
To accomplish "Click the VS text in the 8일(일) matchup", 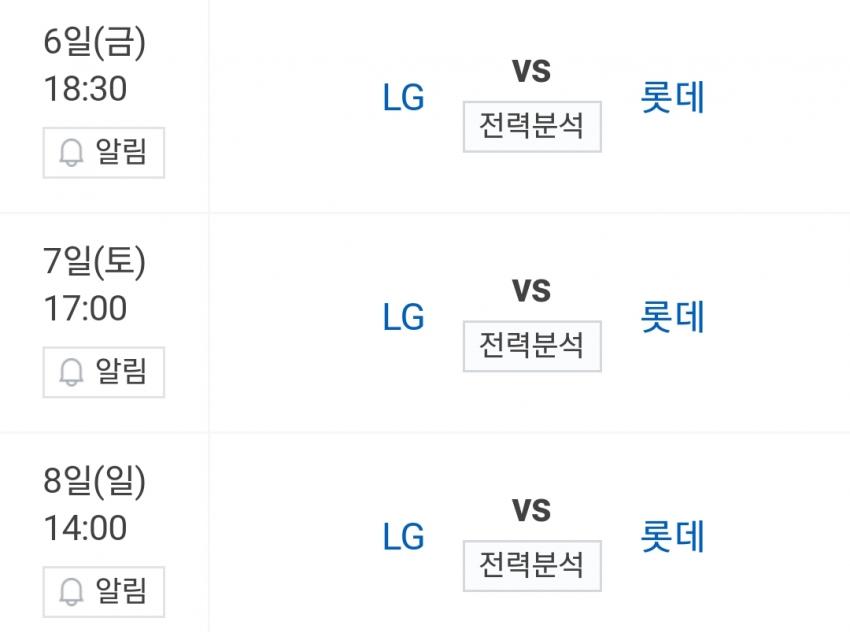I will (532, 510).
